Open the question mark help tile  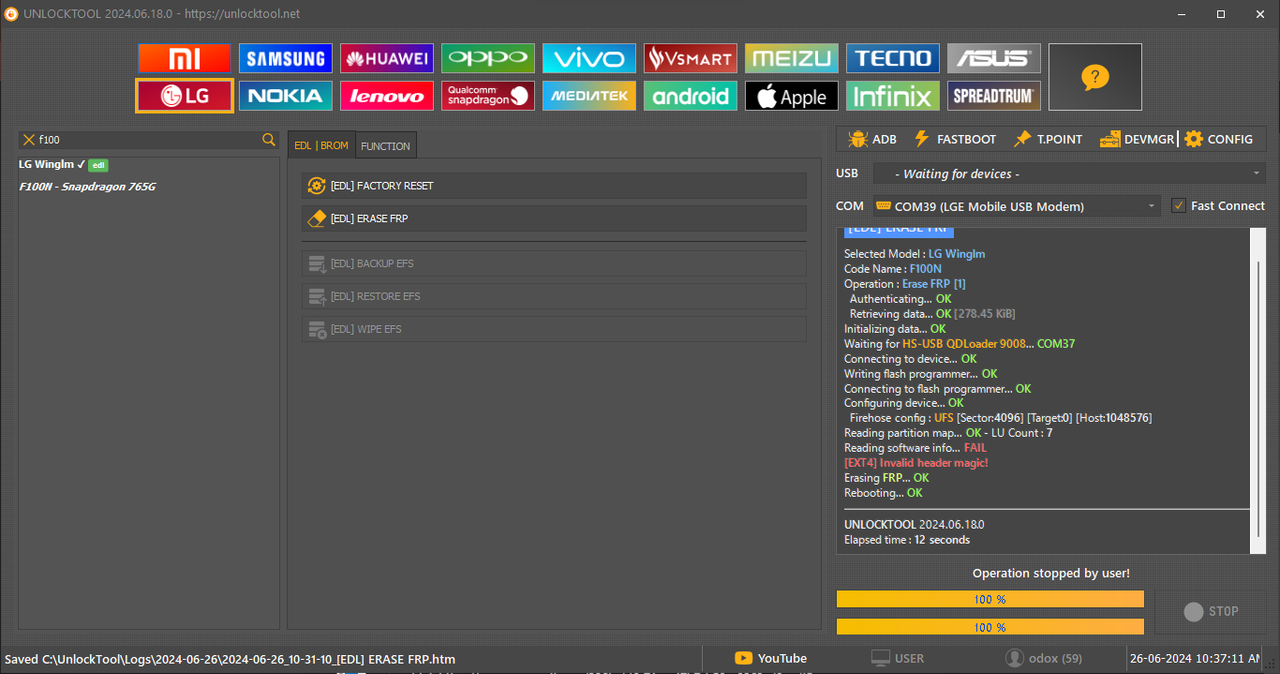coord(1095,77)
